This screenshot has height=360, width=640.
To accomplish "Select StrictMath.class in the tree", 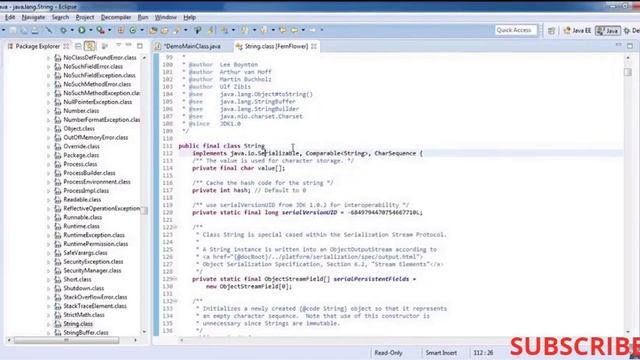I will [84, 315].
